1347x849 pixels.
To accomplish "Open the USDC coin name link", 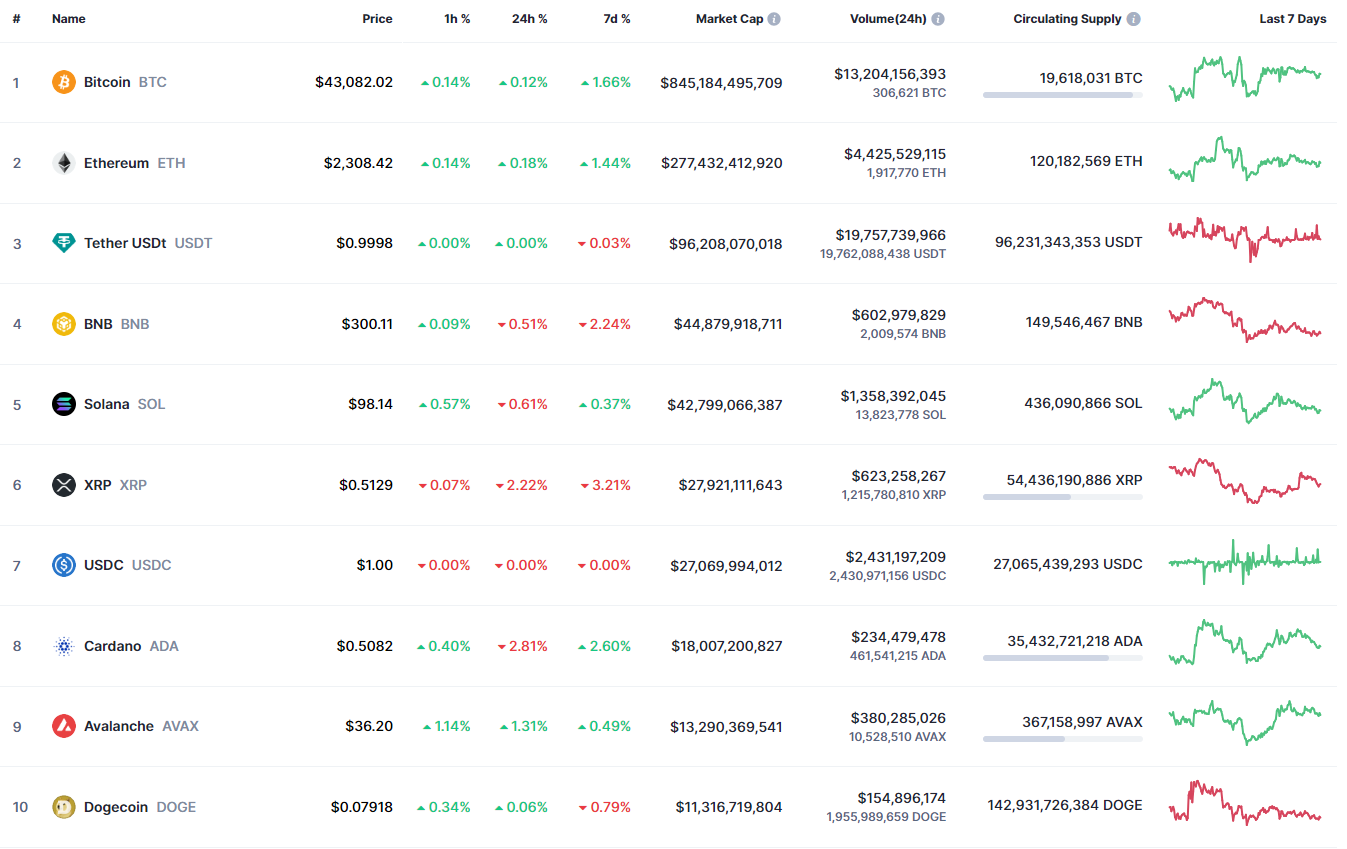I will pyautogui.click(x=104, y=565).
